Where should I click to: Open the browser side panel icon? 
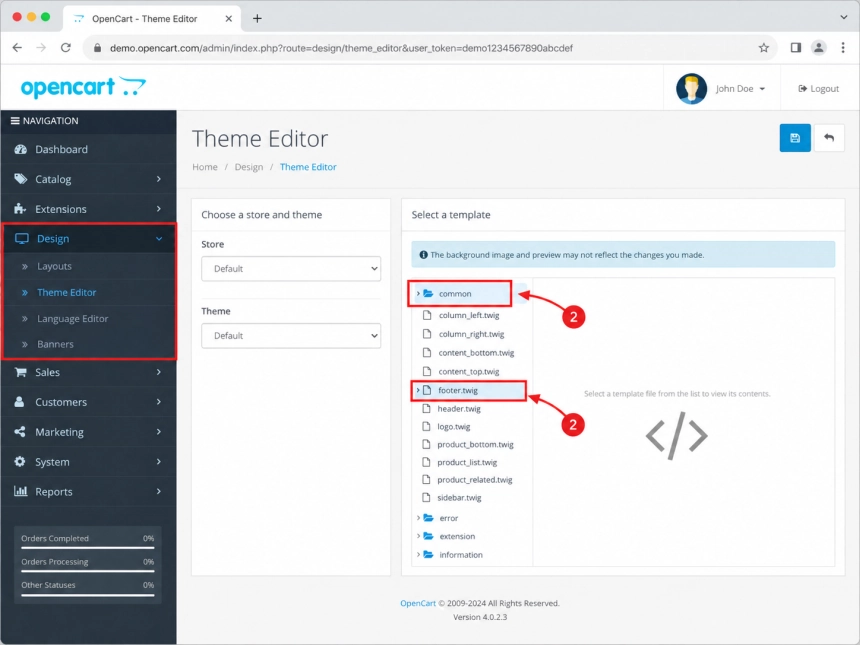(x=795, y=48)
